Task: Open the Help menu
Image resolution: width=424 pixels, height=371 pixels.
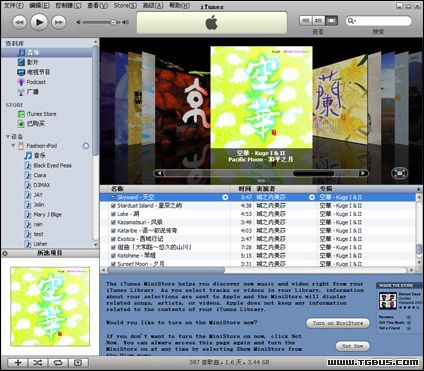Action: 180,5
